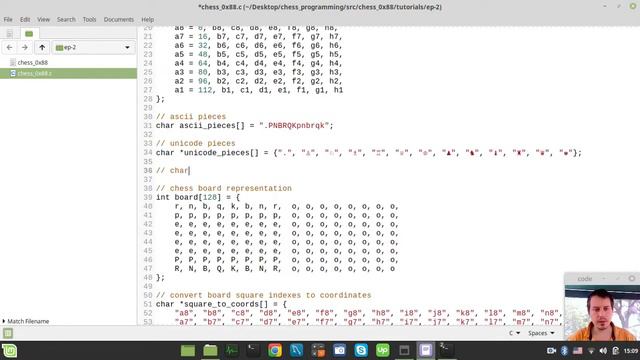Launch the system monitor from taskbar
This screenshot has height=360, width=640.
232,351
